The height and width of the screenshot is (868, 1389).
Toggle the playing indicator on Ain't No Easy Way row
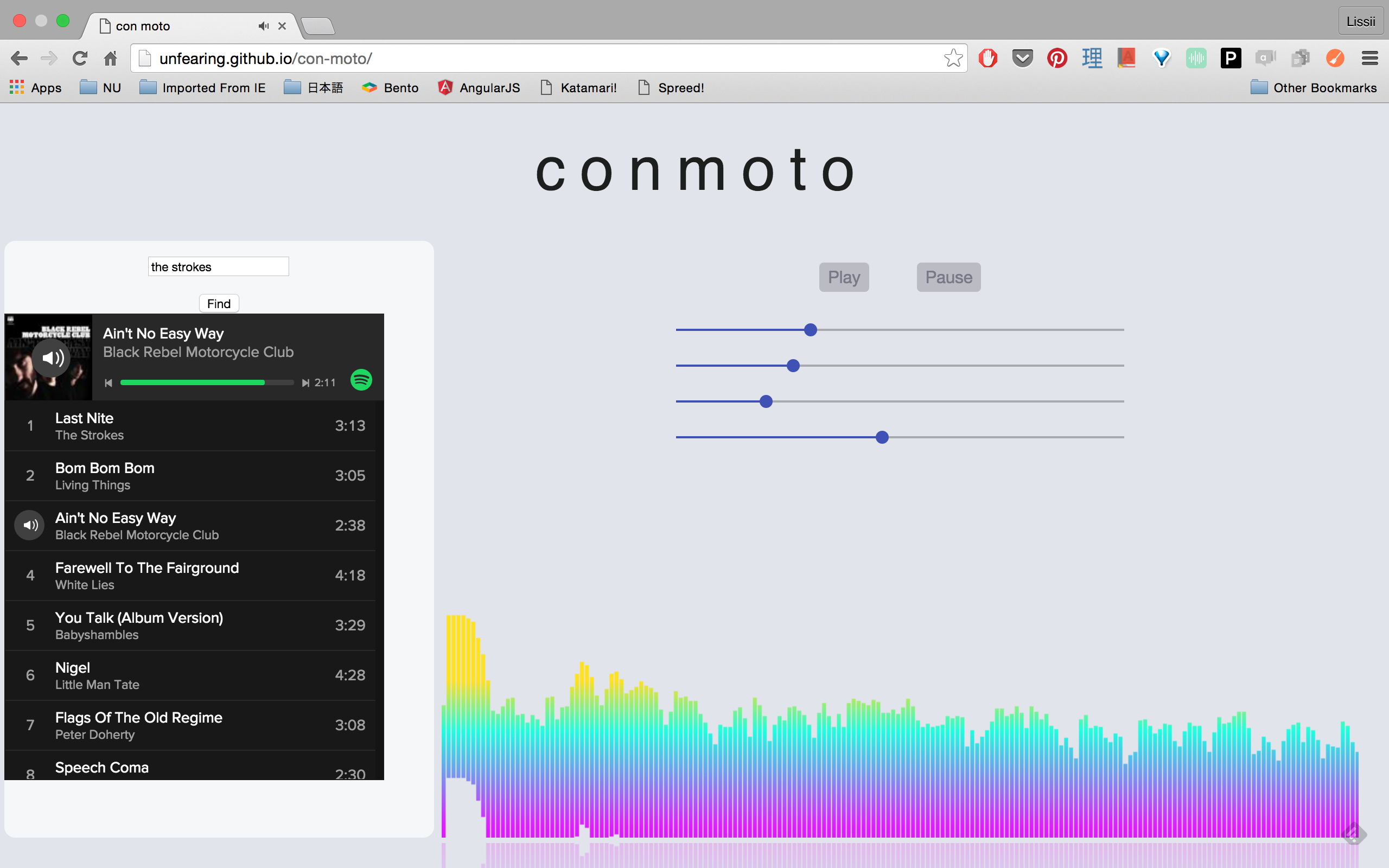coord(30,525)
